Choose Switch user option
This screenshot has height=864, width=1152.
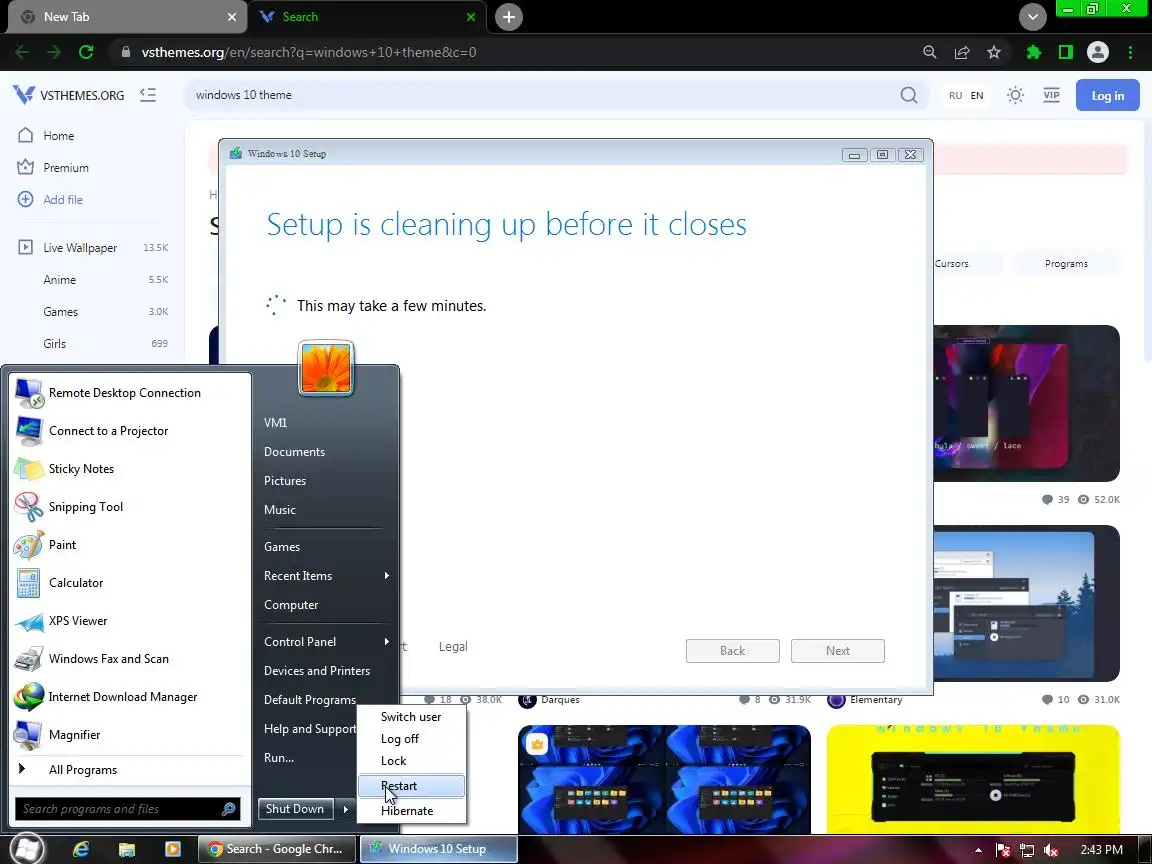coord(411,717)
